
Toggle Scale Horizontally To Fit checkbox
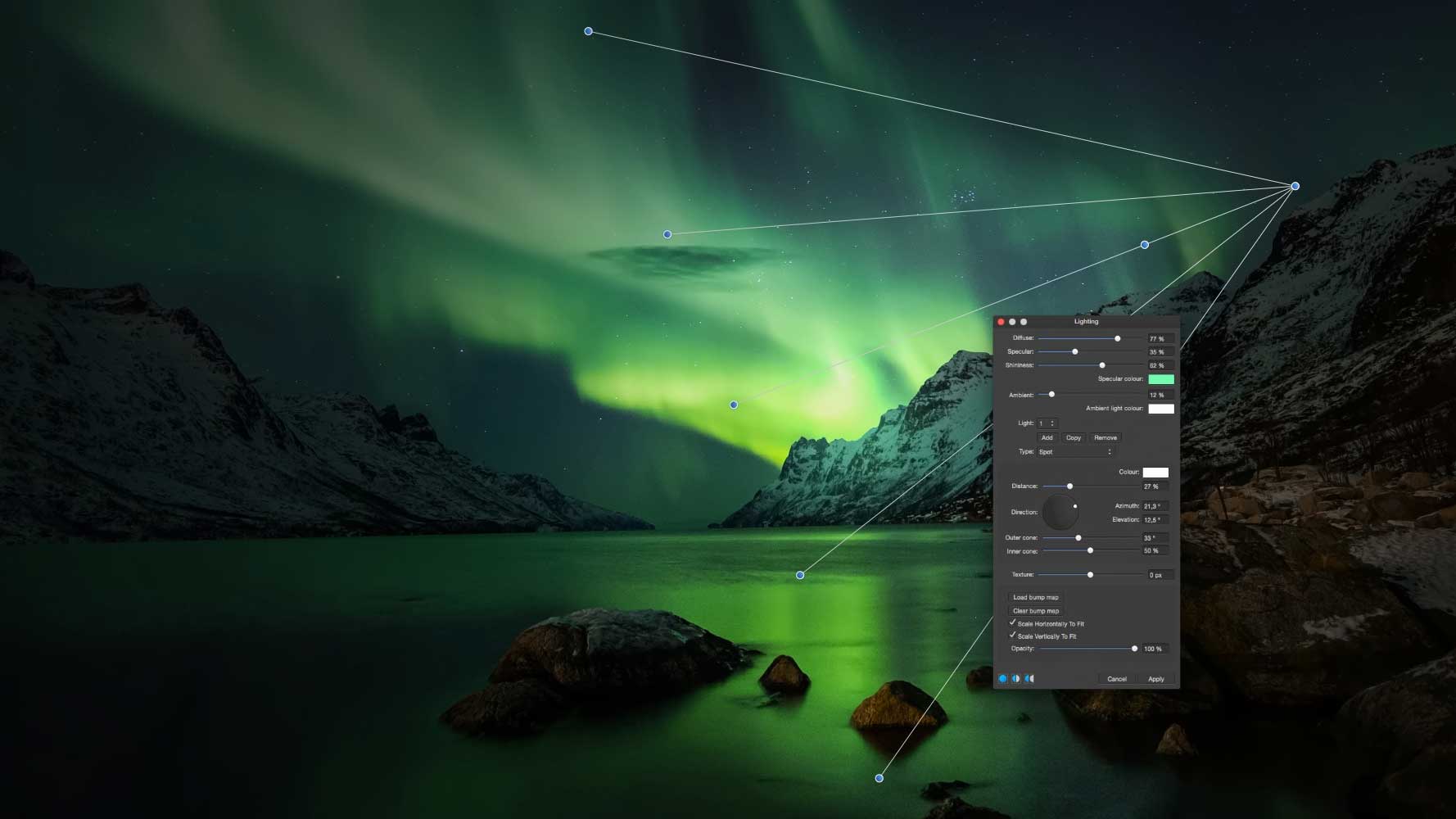1012,622
